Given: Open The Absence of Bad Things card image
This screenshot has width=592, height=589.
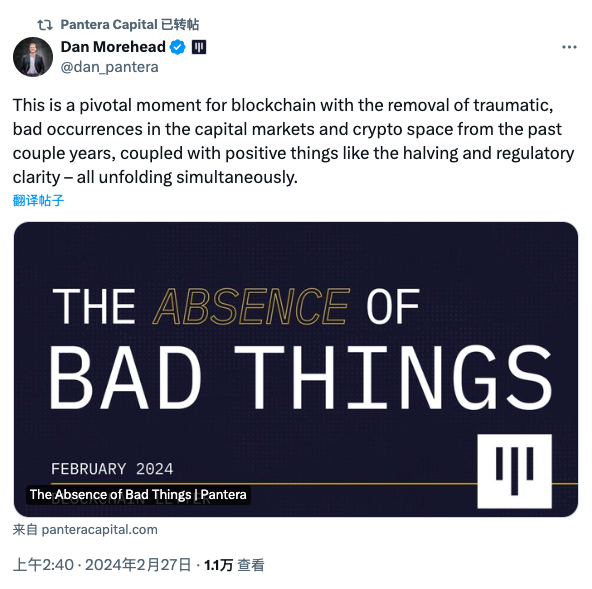Looking at the screenshot, I should [x=296, y=369].
